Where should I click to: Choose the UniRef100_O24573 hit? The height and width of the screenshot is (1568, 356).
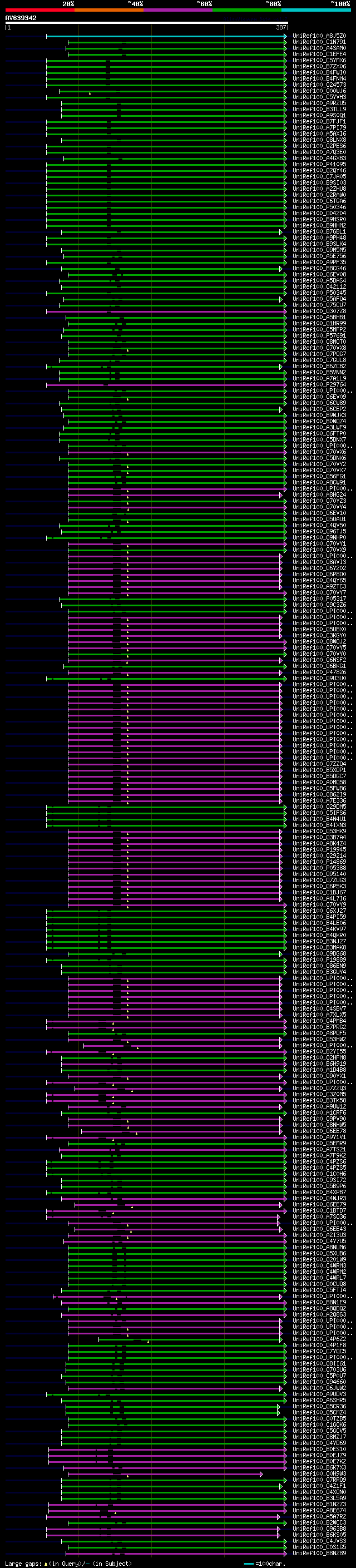click(x=319, y=85)
